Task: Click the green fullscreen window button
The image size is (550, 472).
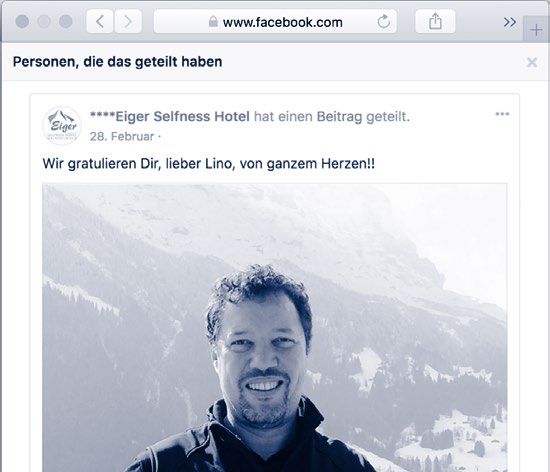Action: (66, 21)
